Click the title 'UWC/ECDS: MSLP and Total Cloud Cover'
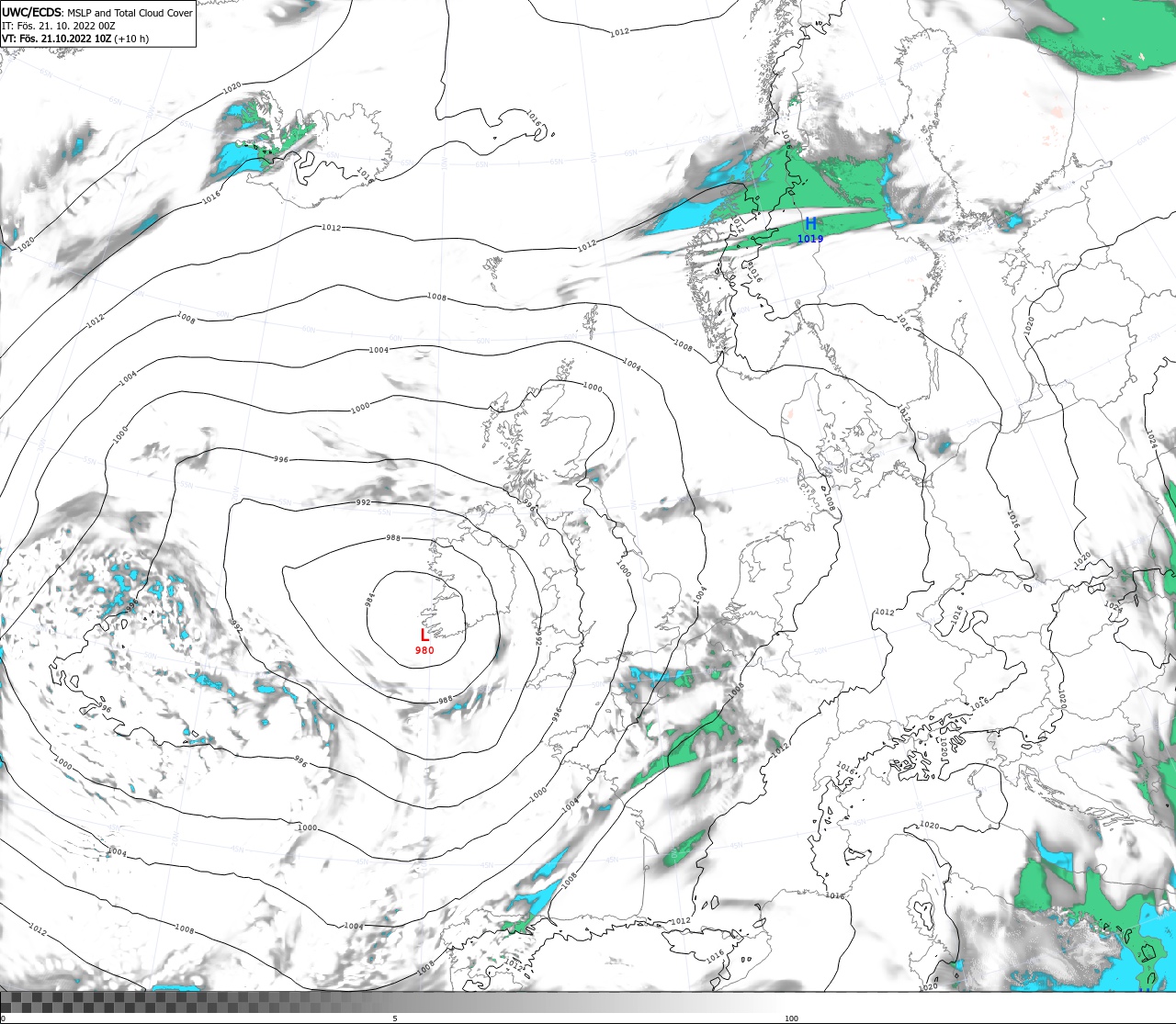 coord(97,13)
